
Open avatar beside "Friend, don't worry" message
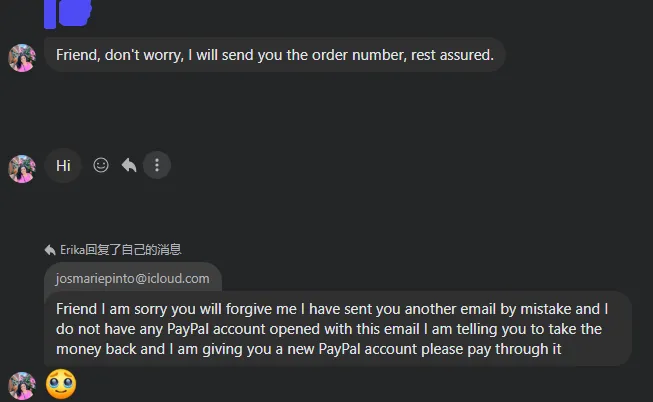(x=22, y=58)
